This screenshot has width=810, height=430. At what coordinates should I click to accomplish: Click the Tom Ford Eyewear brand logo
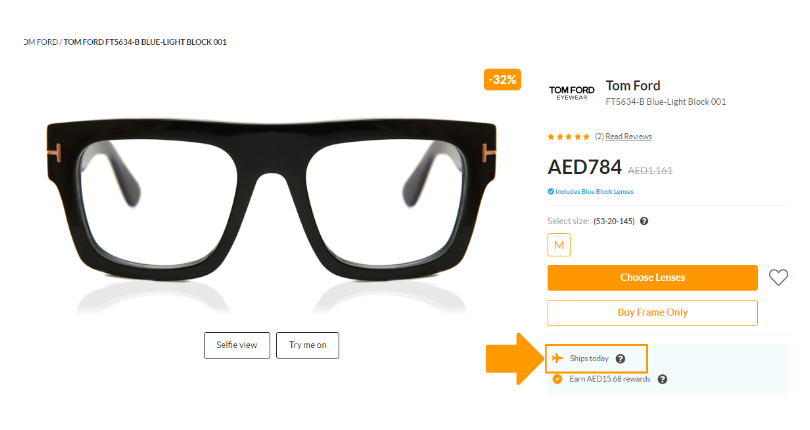click(571, 93)
